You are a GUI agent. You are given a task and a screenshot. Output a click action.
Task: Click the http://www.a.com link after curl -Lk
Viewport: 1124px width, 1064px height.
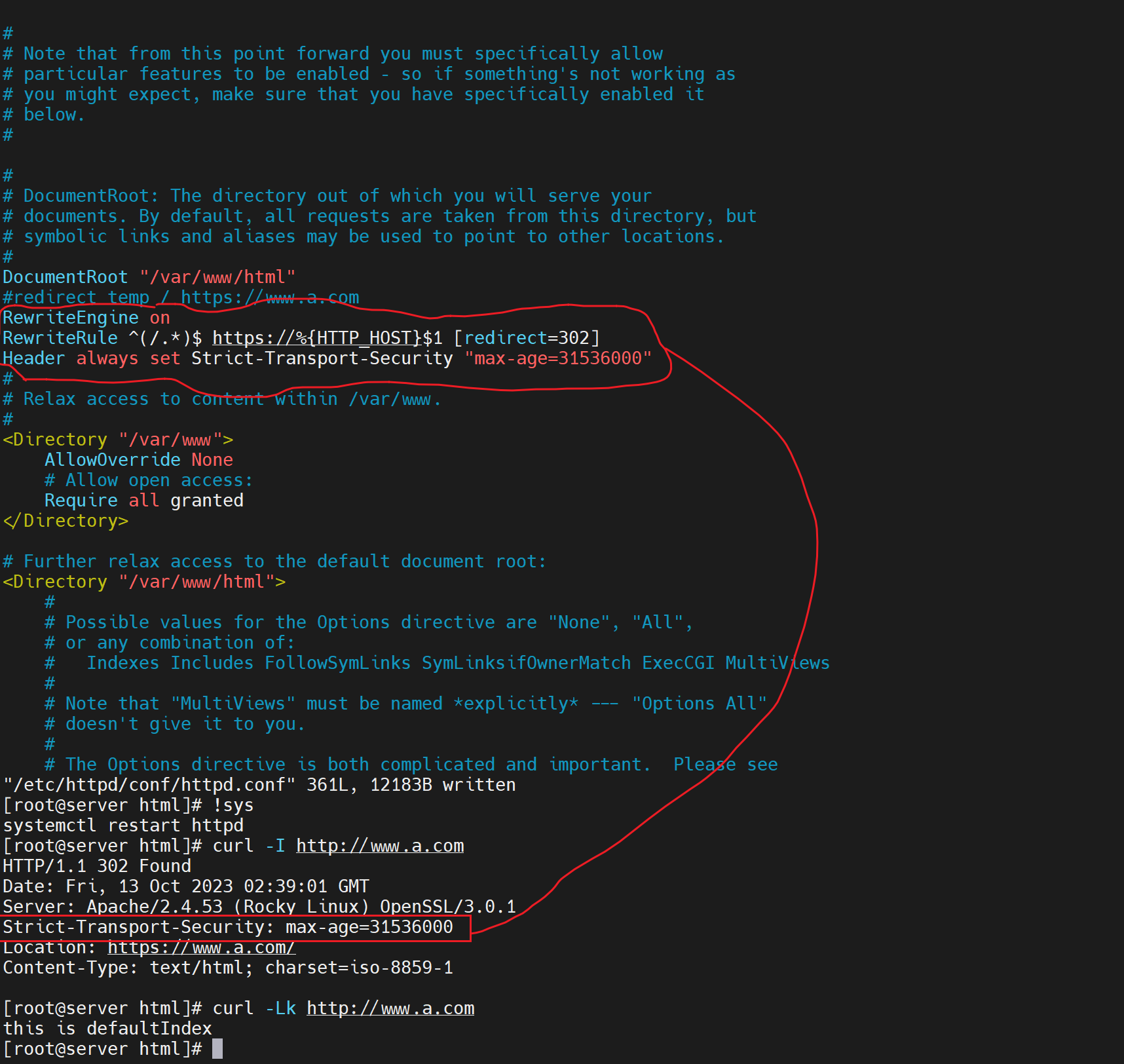(390, 1008)
